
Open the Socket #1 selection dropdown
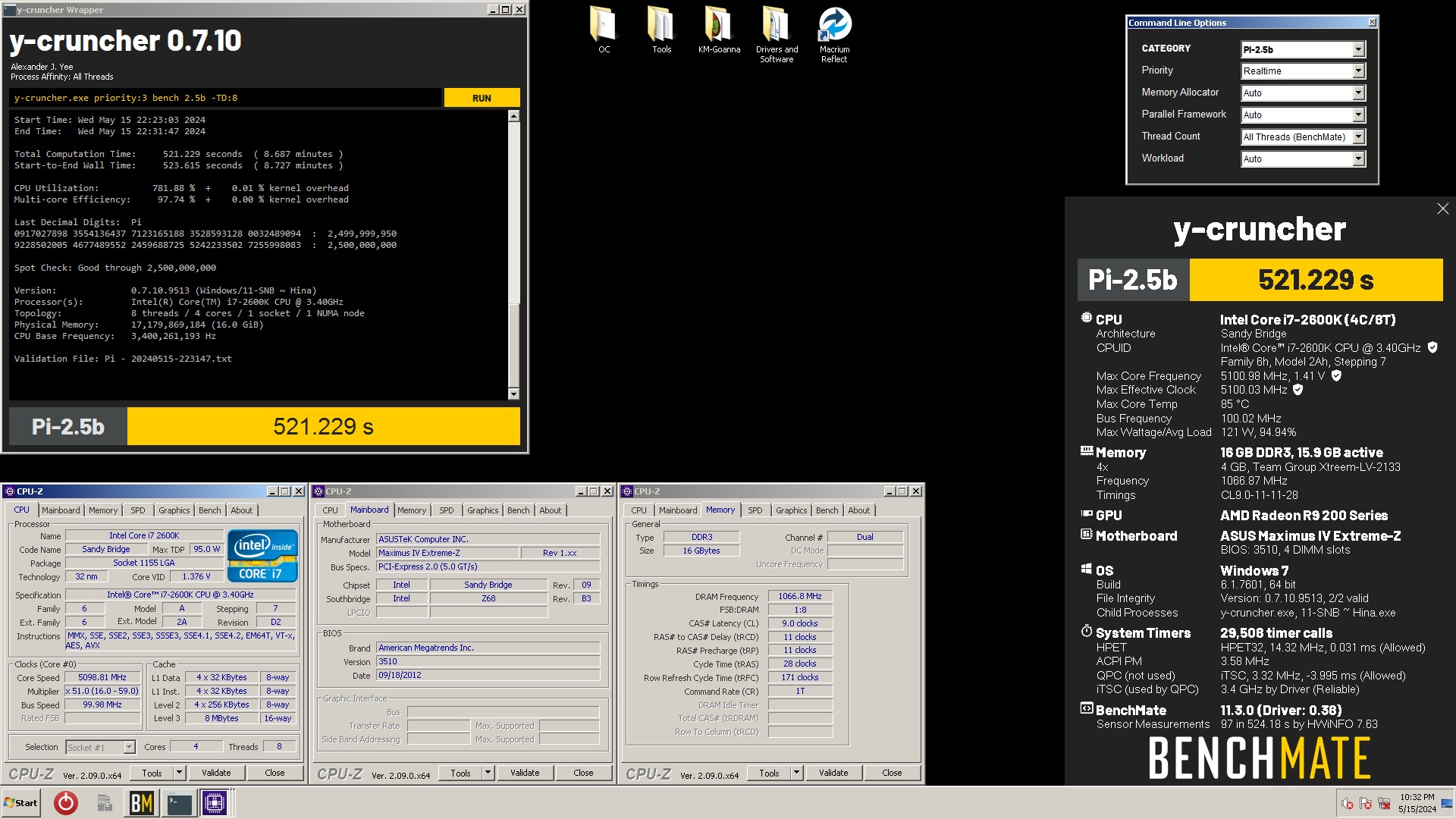coord(100,747)
